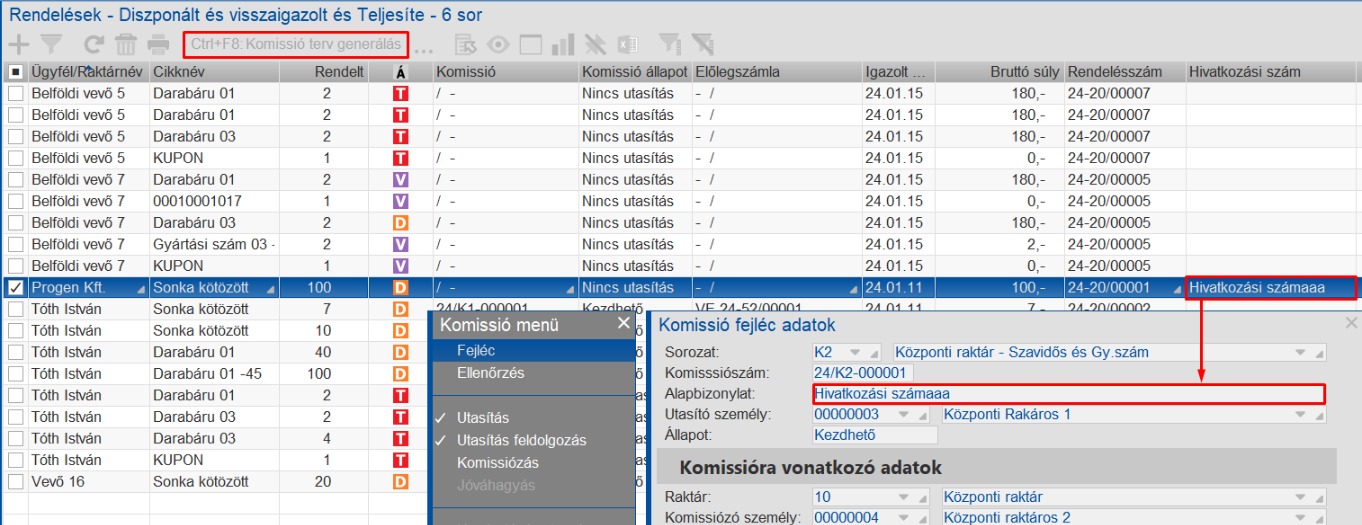Click the Komissió állapot column header
Screen dimensions: 1362x525
point(634,72)
